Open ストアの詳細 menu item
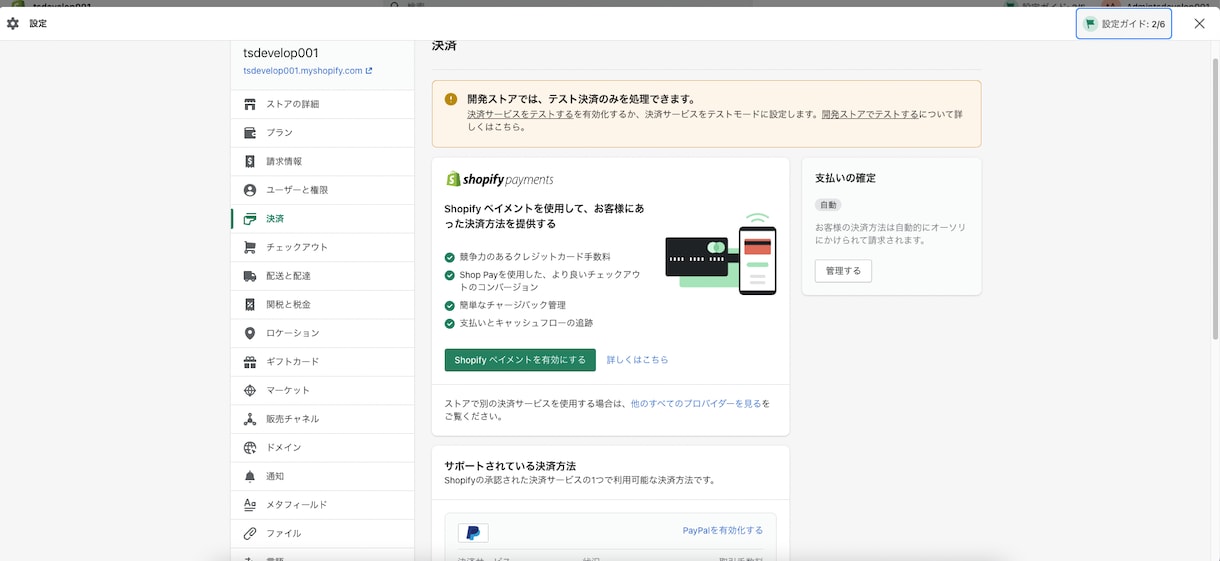This screenshot has height=561, width=1220. coord(322,104)
